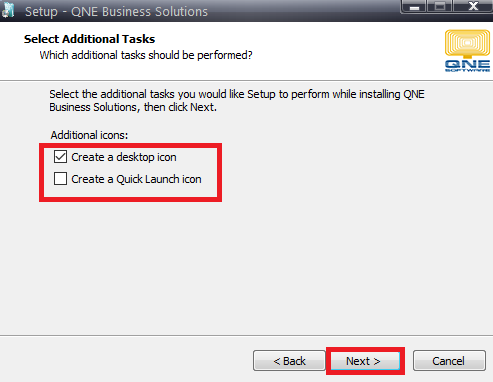Click the blue QNE Software logo text
The height and width of the screenshot is (382, 493).
pyautogui.click(x=467, y=66)
